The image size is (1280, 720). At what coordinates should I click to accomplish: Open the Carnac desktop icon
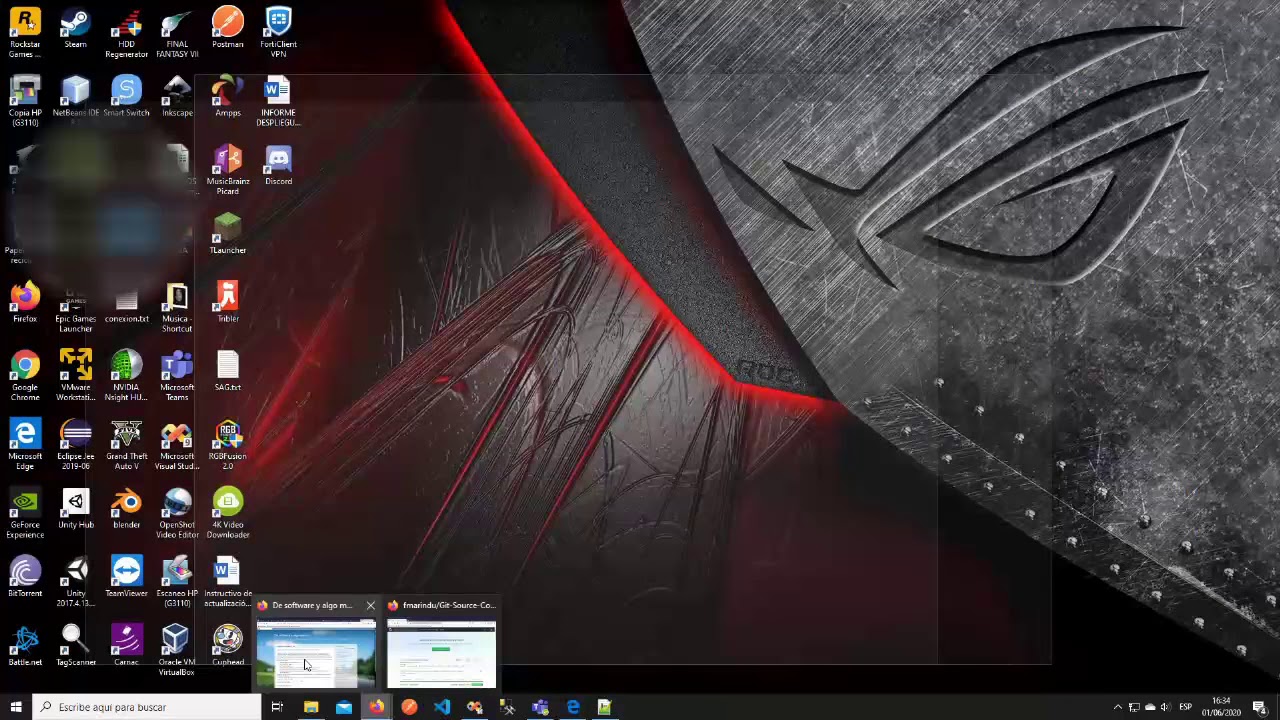coord(126,645)
